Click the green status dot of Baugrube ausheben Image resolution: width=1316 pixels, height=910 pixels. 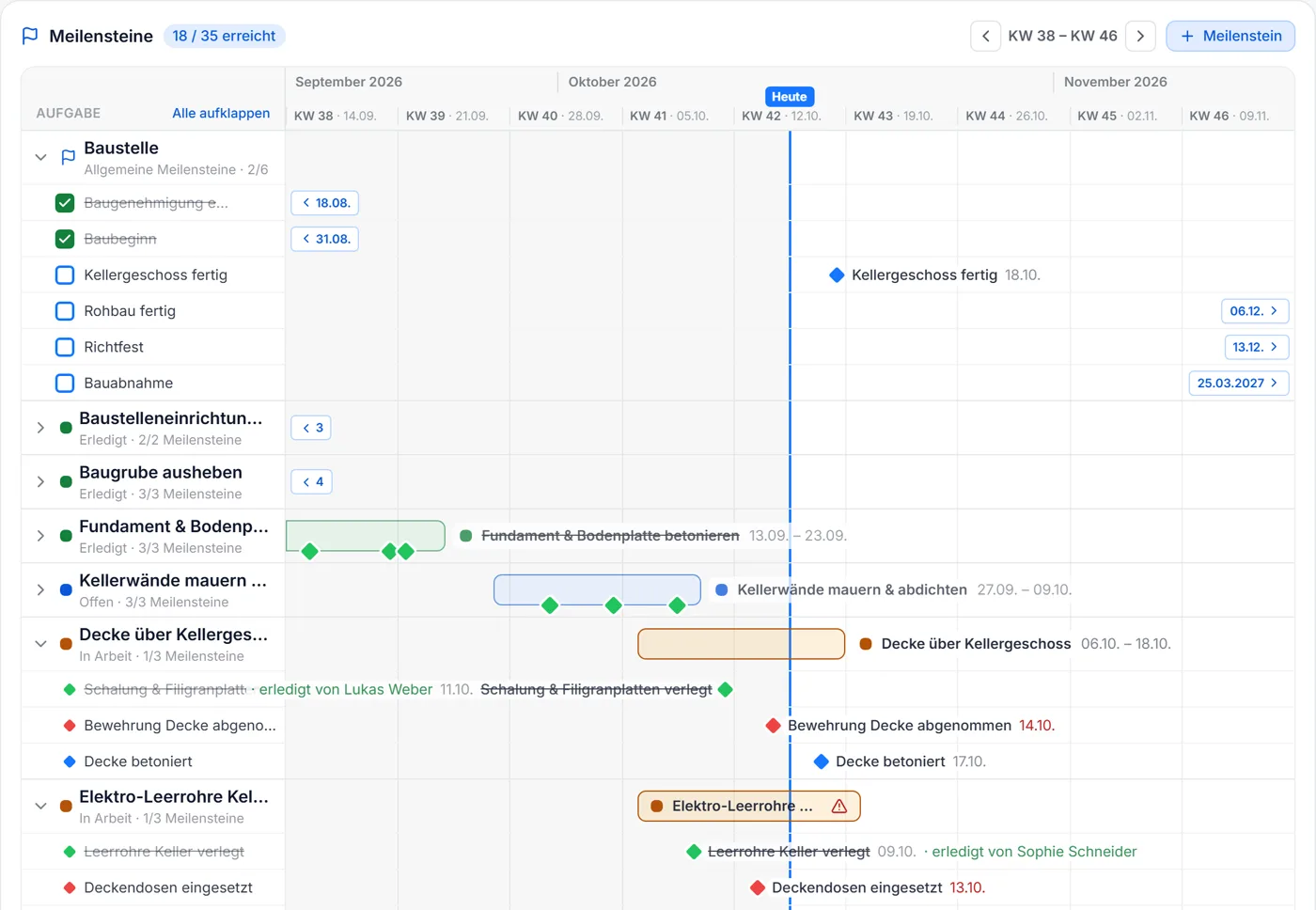coord(66,482)
